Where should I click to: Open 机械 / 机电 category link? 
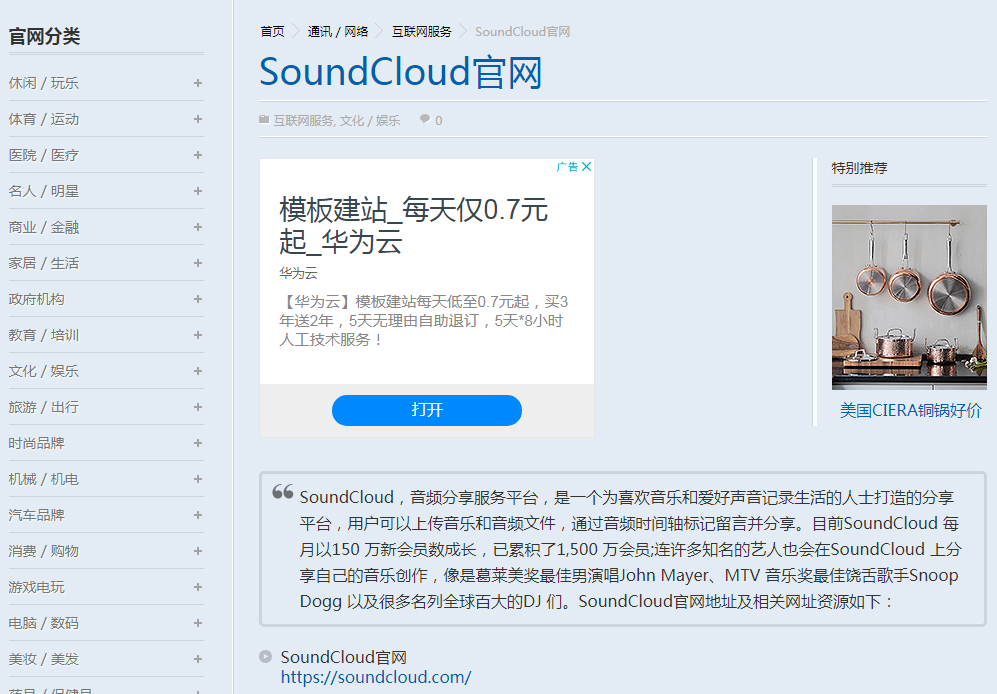(x=44, y=479)
